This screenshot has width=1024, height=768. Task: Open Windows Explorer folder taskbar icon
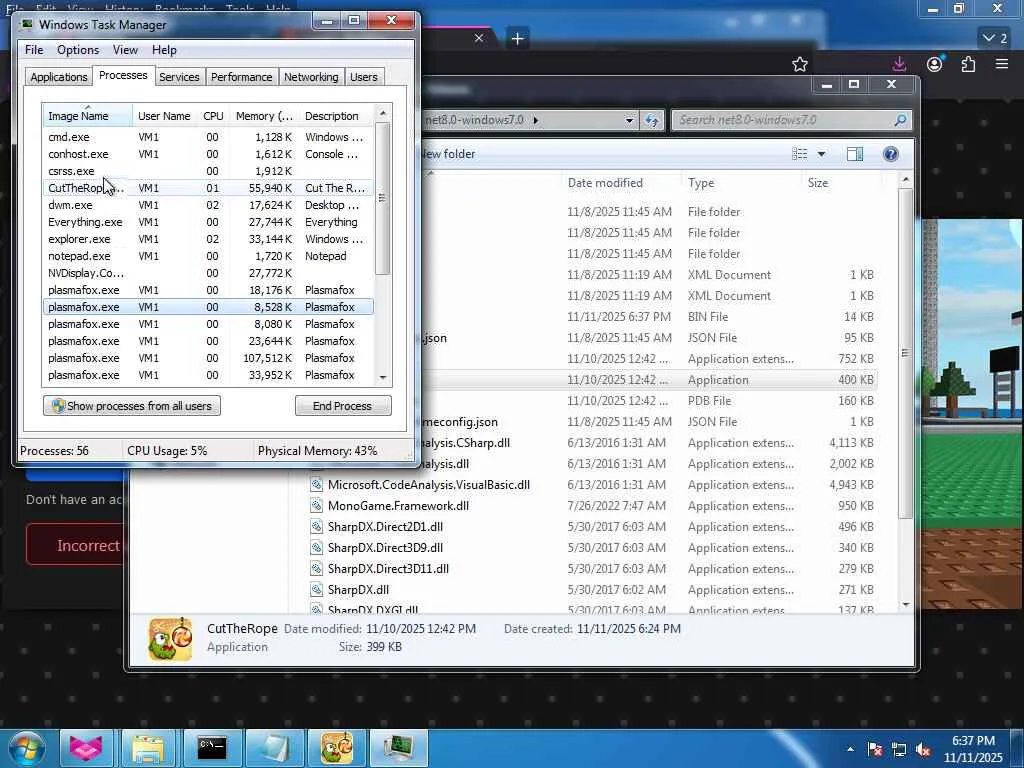pyautogui.click(x=148, y=748)
